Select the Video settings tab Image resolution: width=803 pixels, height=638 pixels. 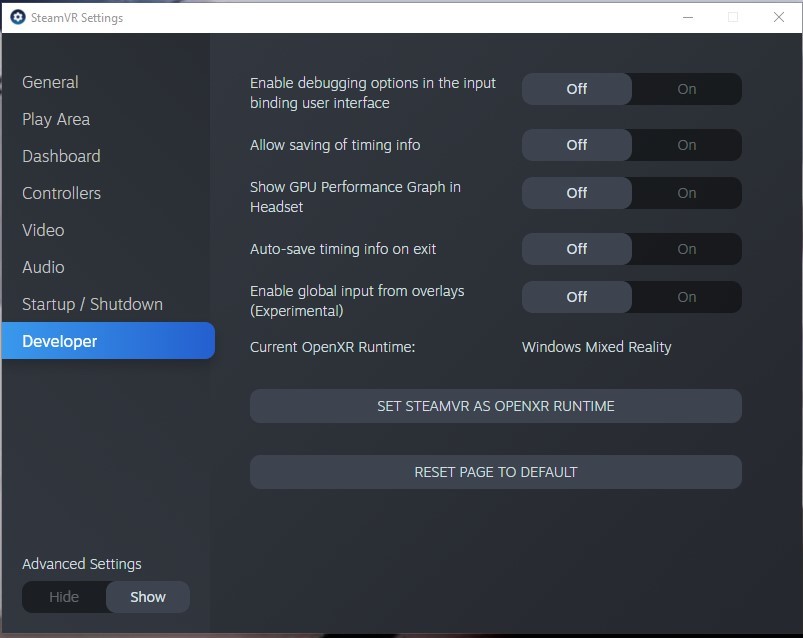[43, 230]
